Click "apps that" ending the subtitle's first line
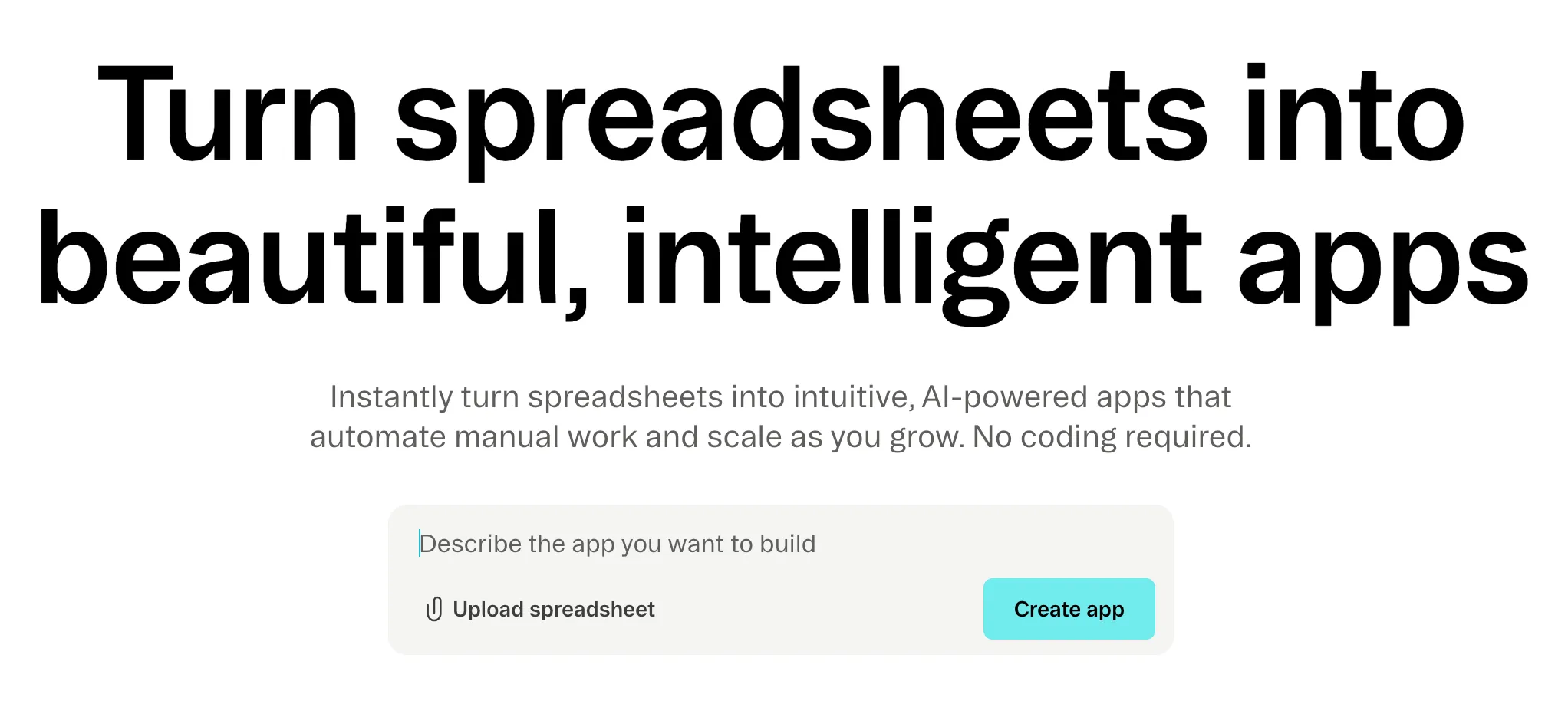This screenshot has width=1568, height=704. coord(1163,397)
